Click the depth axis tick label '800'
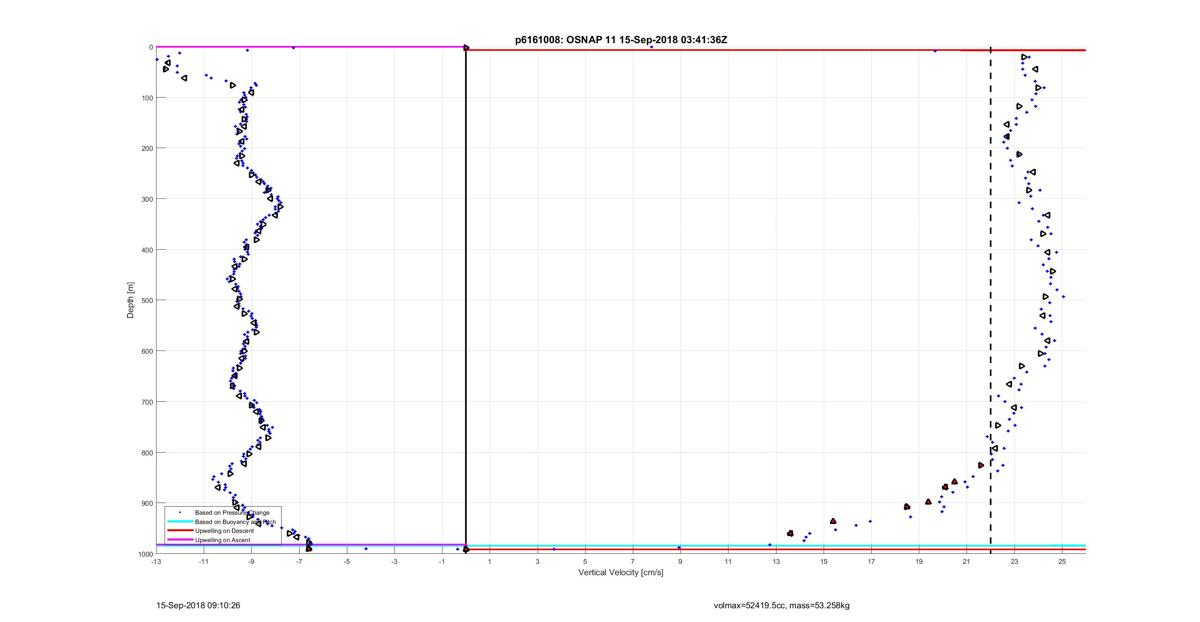Image resolution: width=1200 pixels, height=622 pixels. coord(146,452)
